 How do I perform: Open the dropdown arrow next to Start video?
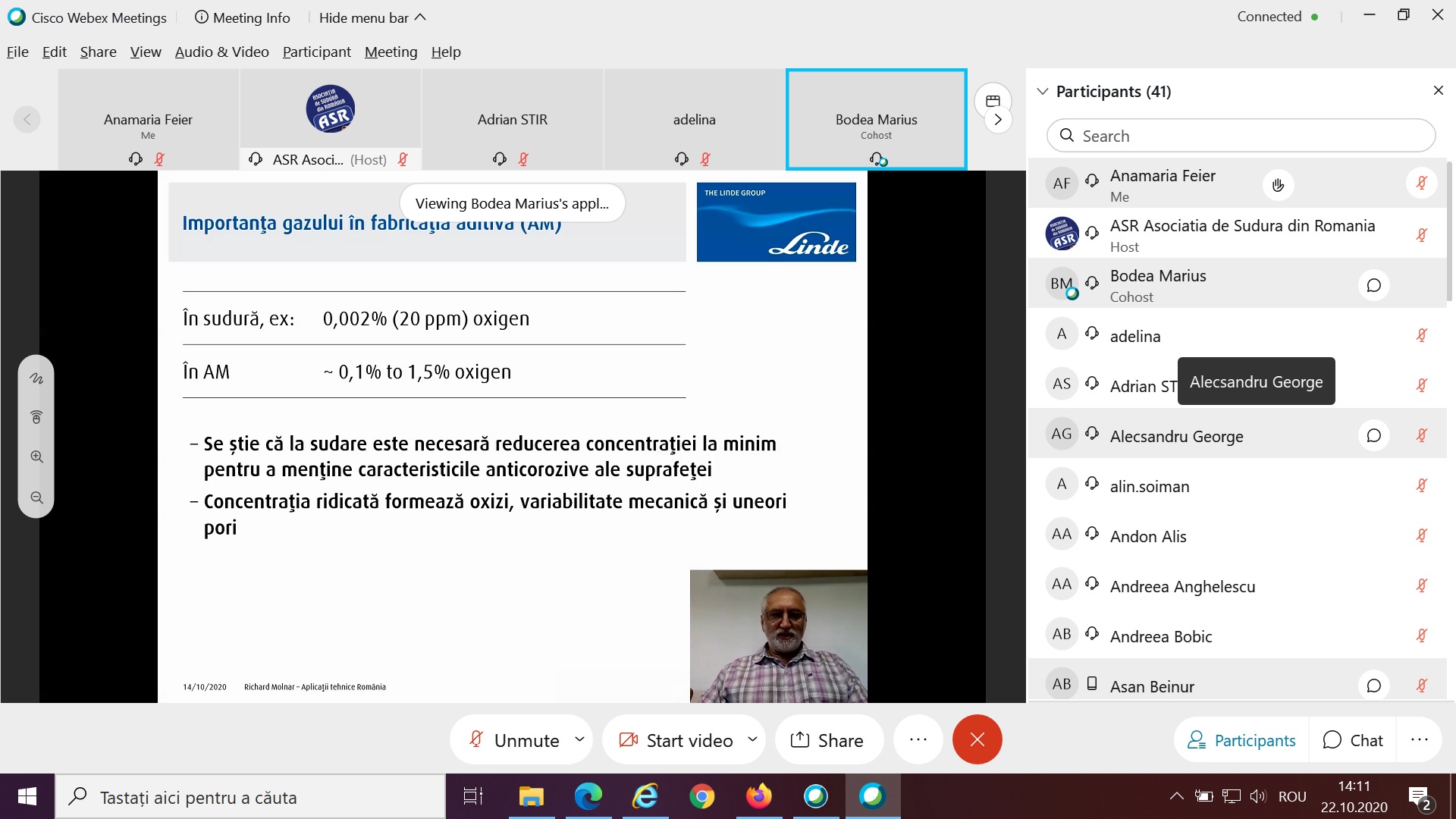(x=752, y=739)
